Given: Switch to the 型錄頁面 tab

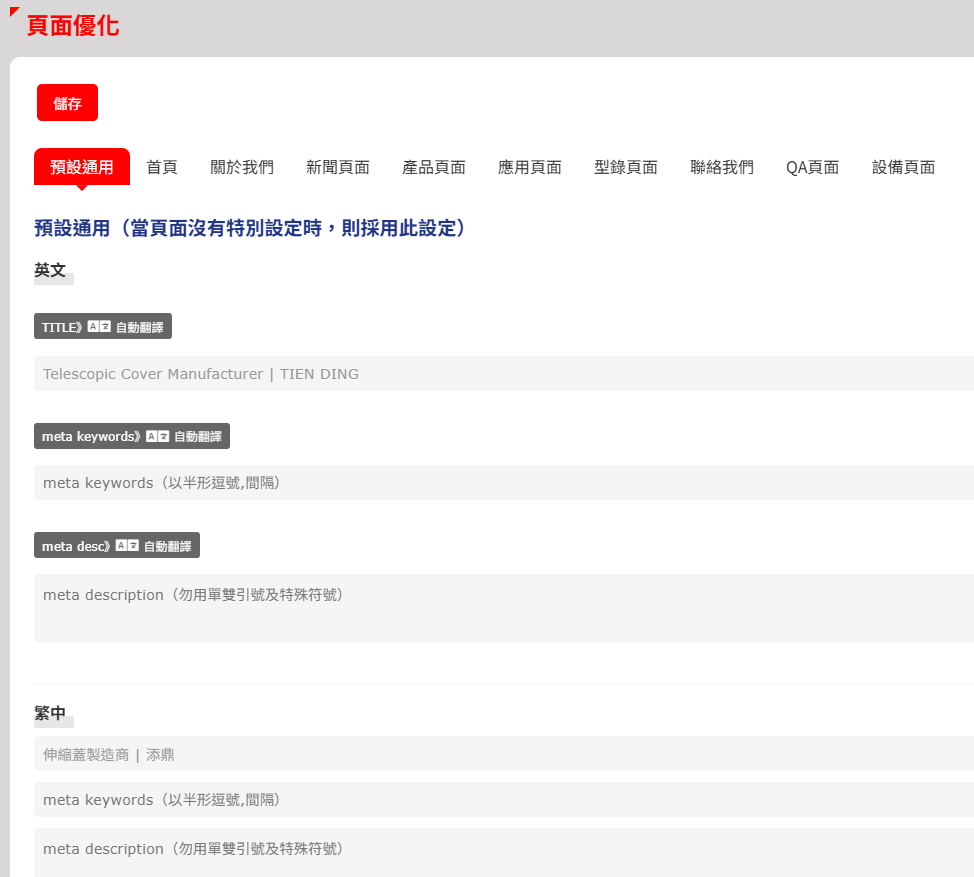Looking at the screenshot, I should (626, 167).
